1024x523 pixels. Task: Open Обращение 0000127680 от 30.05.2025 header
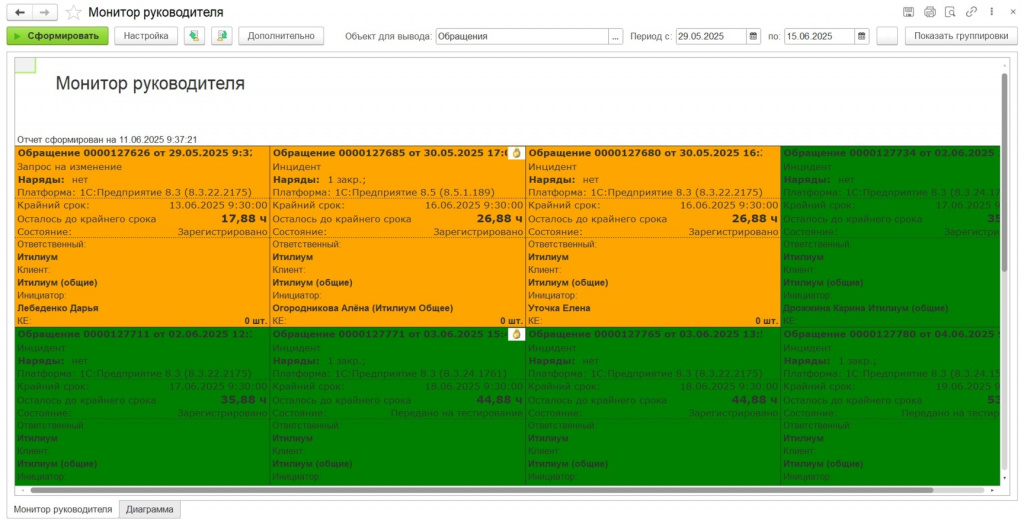coord(645,153)
